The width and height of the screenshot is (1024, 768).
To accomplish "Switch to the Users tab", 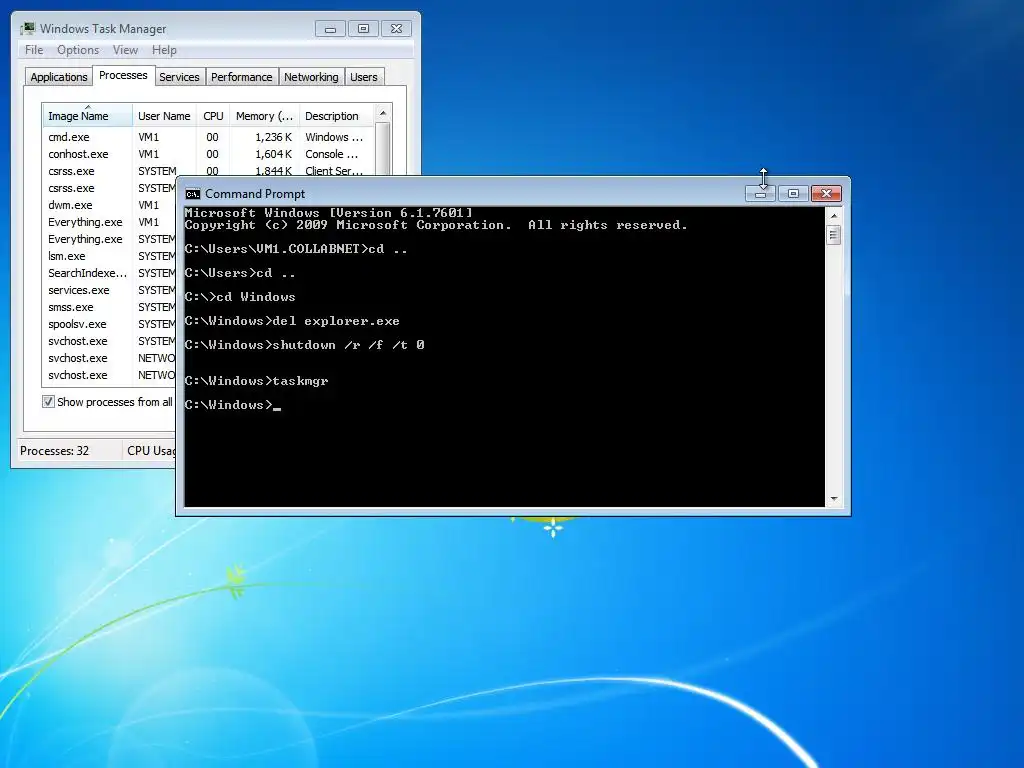I will [x=364, y=77].
